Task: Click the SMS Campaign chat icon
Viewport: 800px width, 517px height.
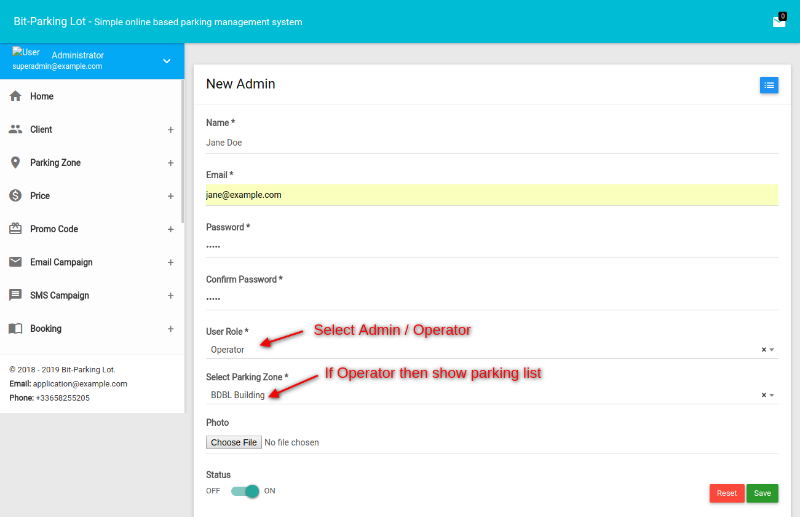Action: click(x=15, y=295)
